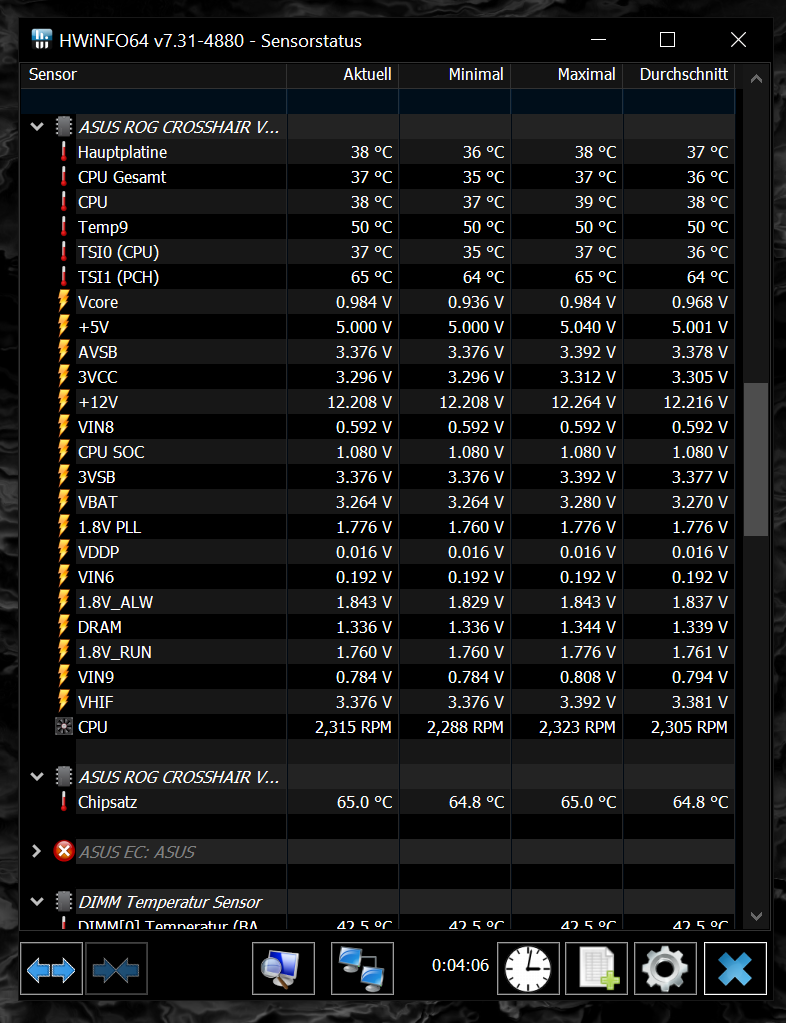Click the Maximal column header
This screenshot has height=1023, width=786.
(x=567, y=75)
